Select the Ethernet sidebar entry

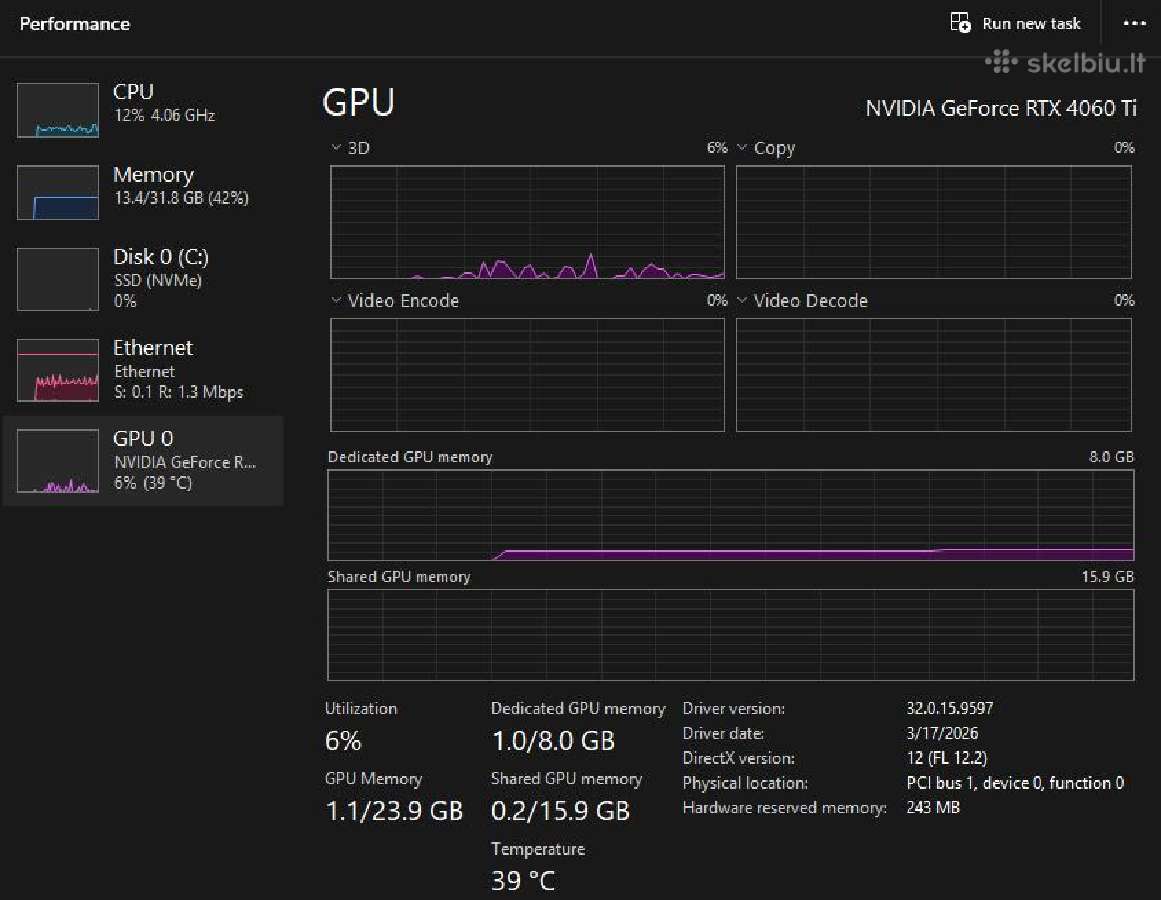coord(143,370)
